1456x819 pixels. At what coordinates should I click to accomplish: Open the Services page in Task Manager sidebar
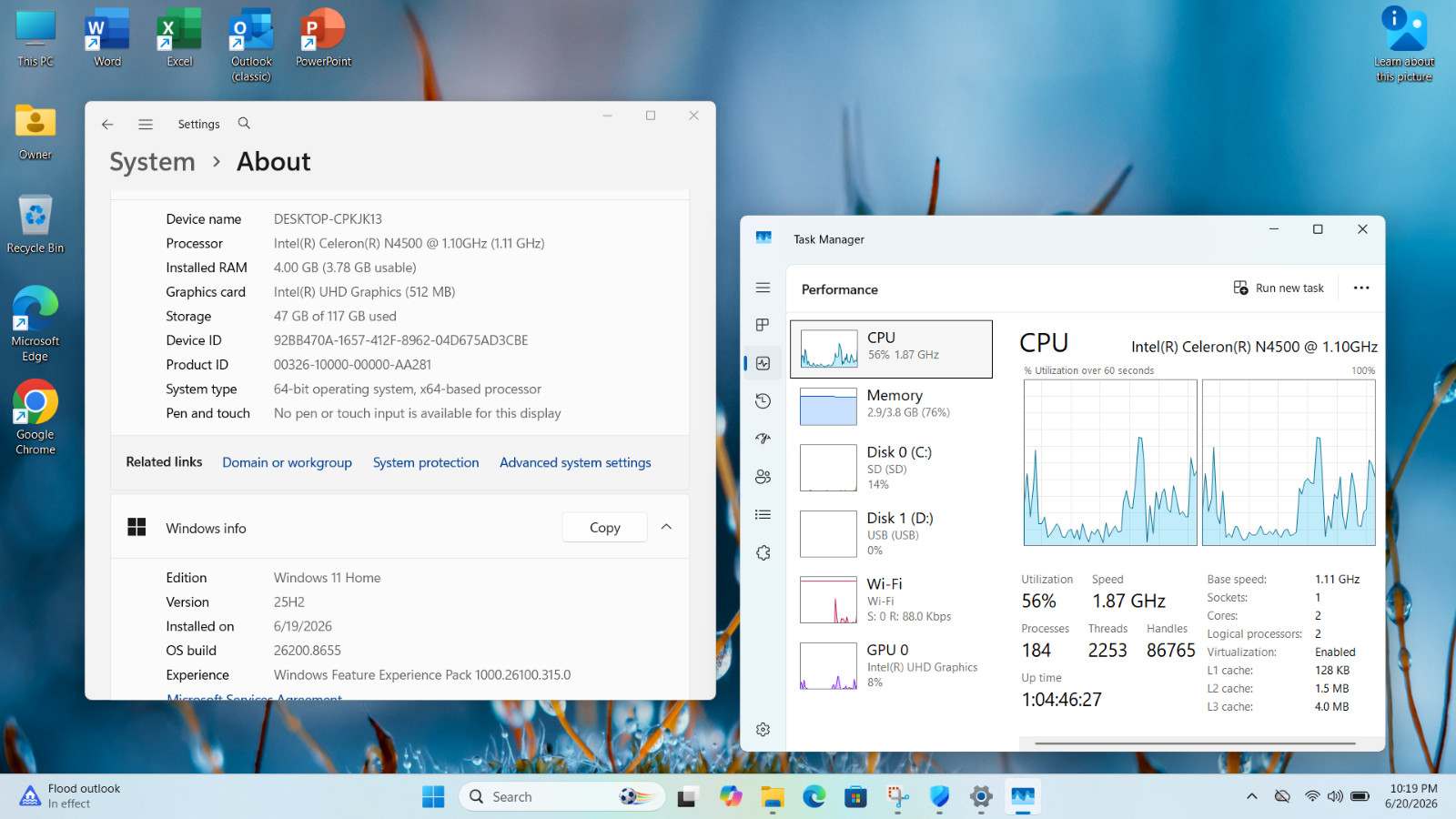coord(763,553)
